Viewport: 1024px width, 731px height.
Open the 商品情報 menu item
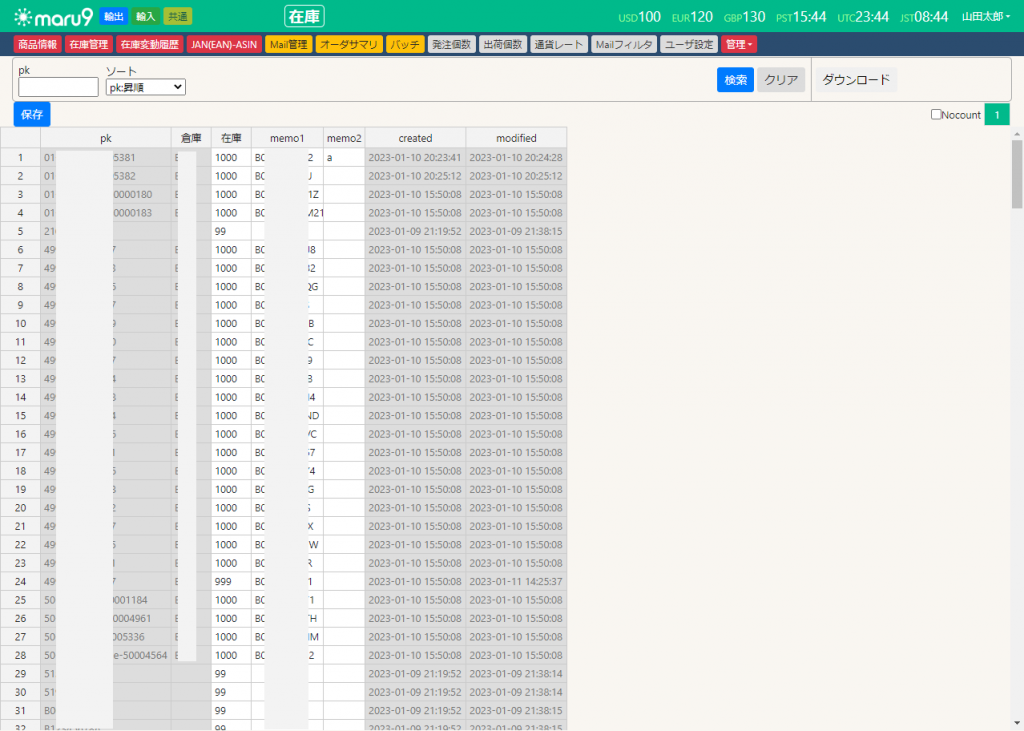pyautogui.click(x=38, y=44)
